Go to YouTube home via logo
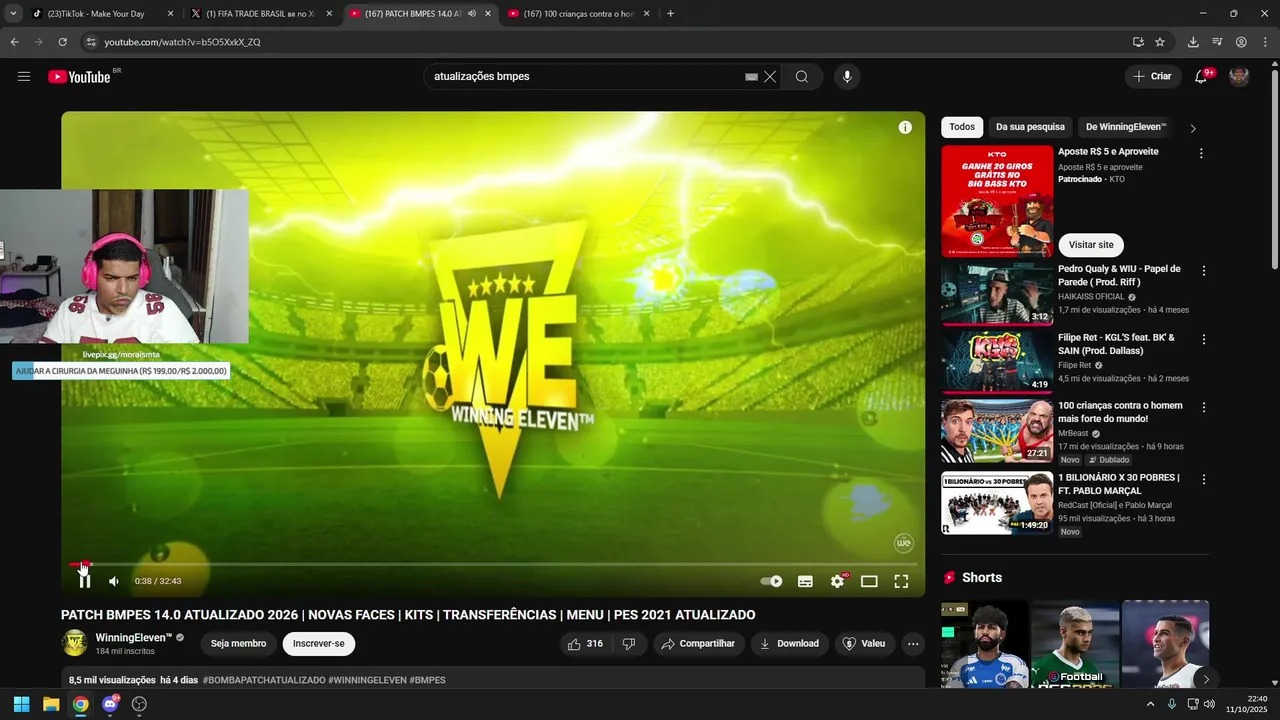This screenshot has width=1280, height=720. click(79, 76)
